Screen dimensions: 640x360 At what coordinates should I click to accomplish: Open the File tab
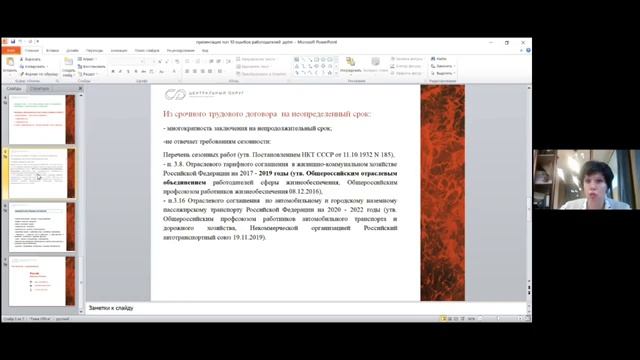tap(11, 51)
